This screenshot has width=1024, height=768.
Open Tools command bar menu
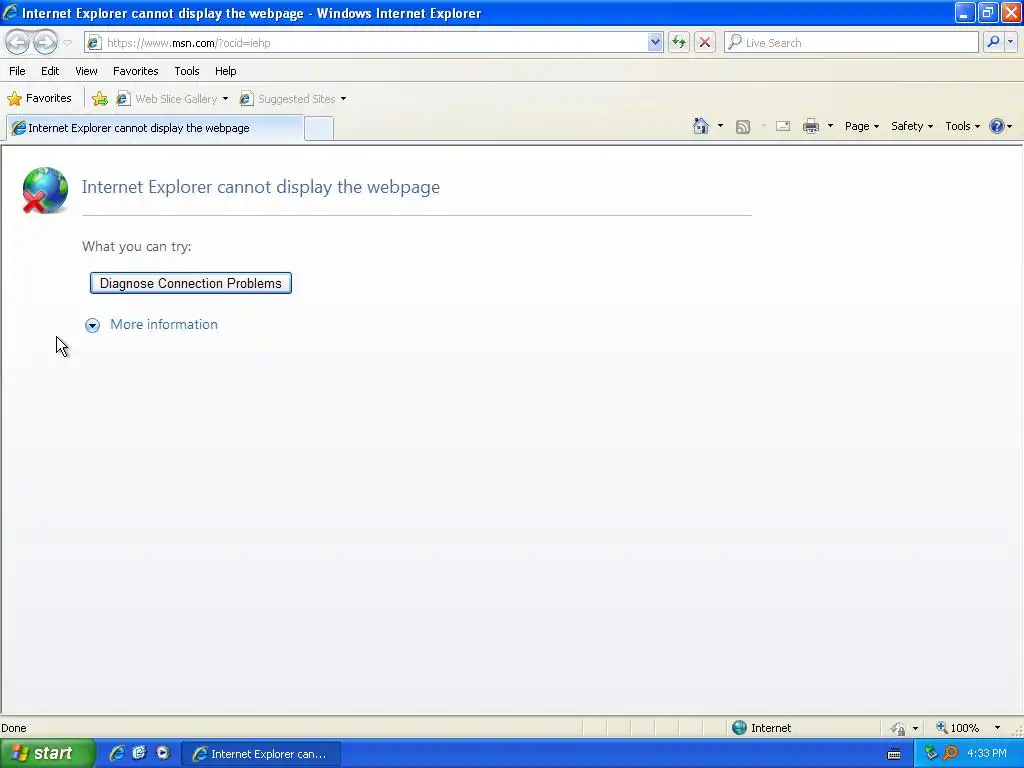[x=962, y=126]
